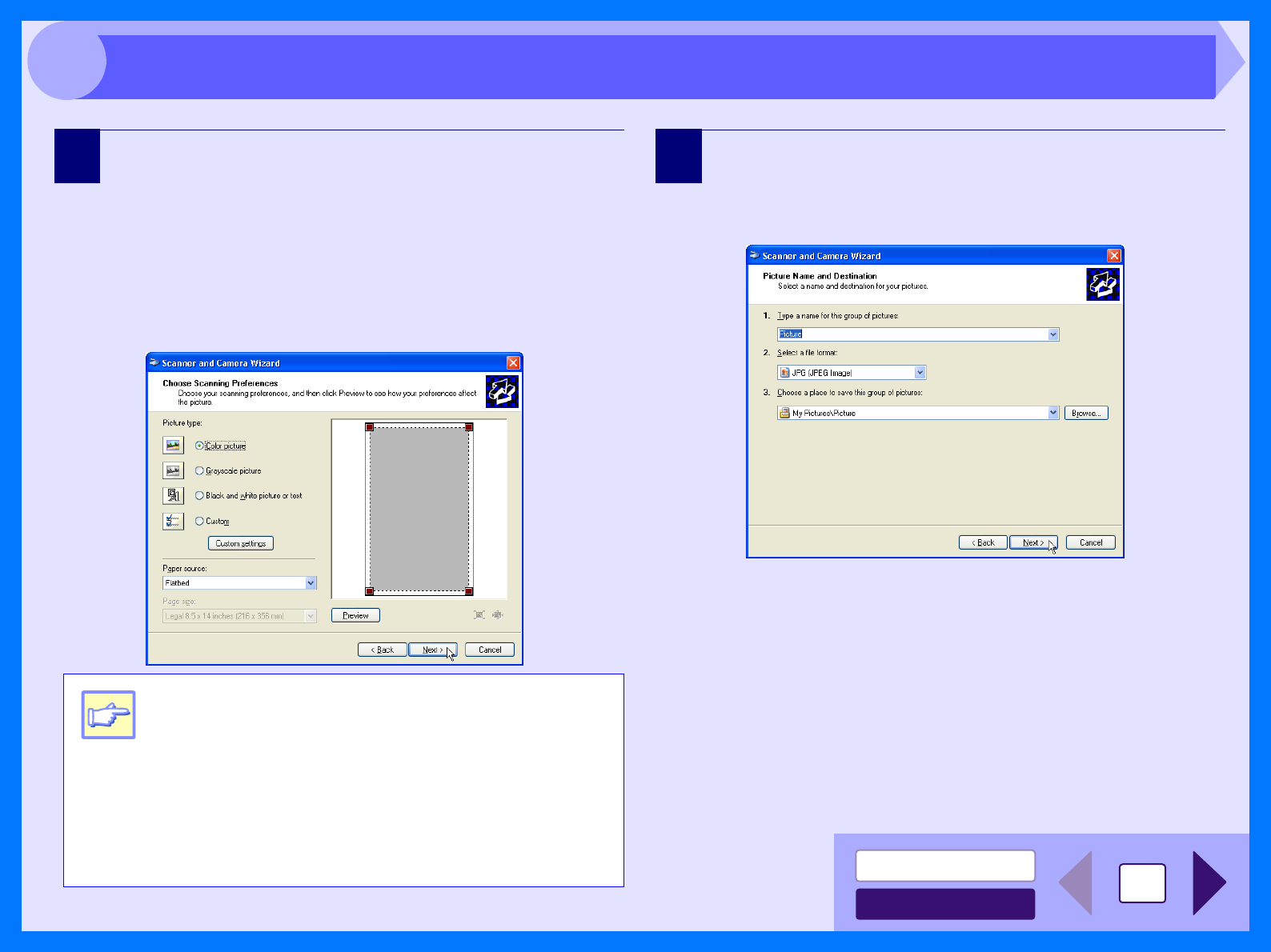Choose Black and white picture or text option
The image size is (1271, 952).
[200, 496]
